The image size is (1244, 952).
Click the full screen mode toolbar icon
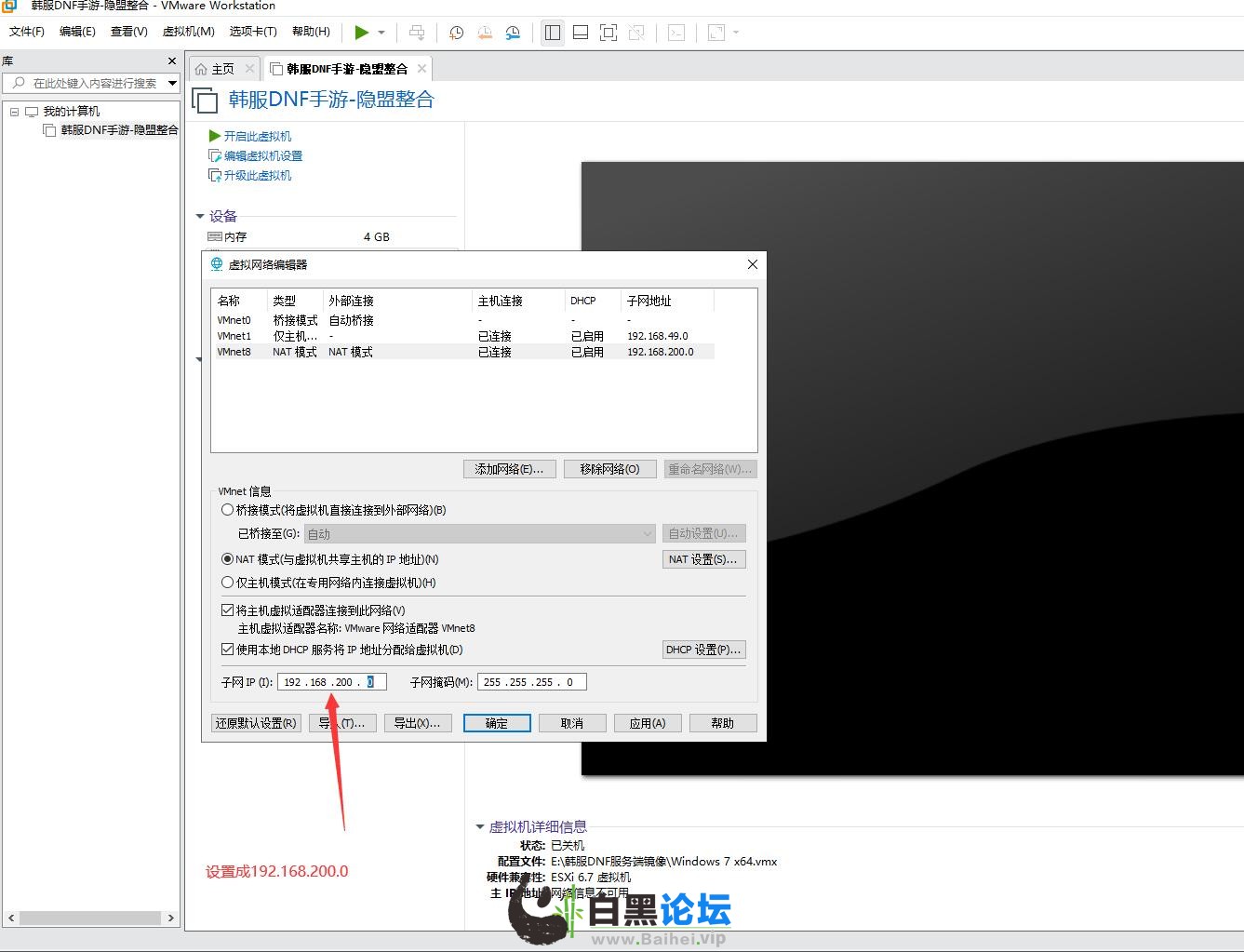[x=609, y=33]
